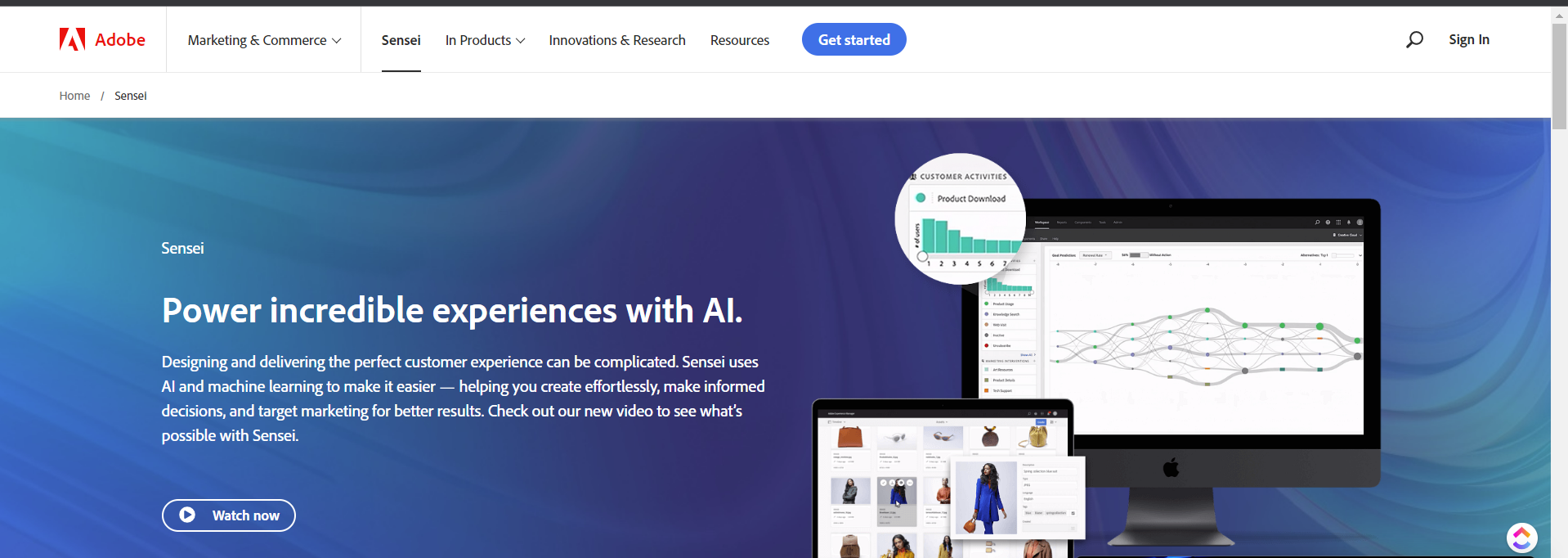1568x558 pixels.
Task: Open the search magnifier icon
Action: tap(1414, 39)
